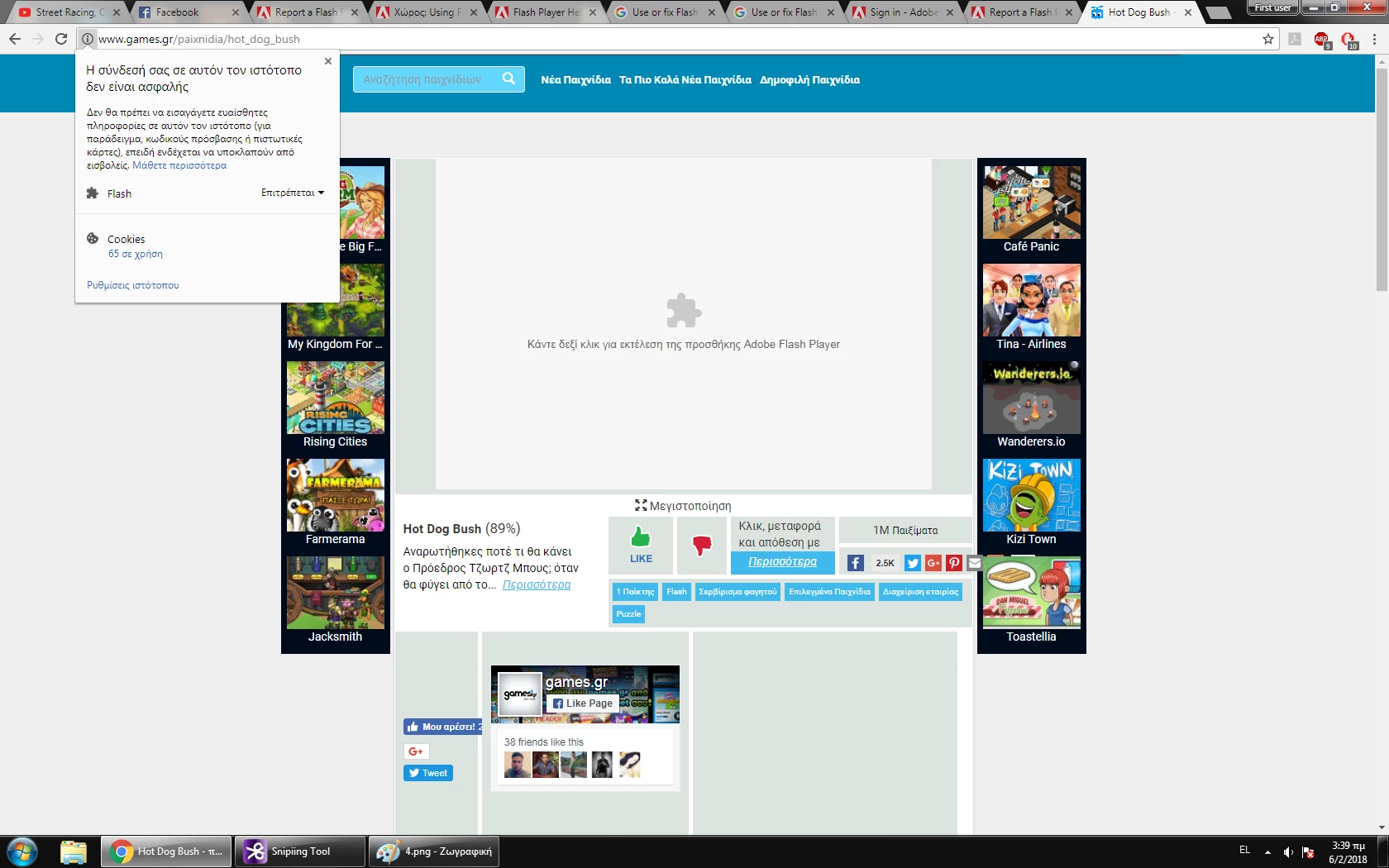
Task: Open 'Ρυθμίσεις ιστότοπου' site settings
Action: 133,285
